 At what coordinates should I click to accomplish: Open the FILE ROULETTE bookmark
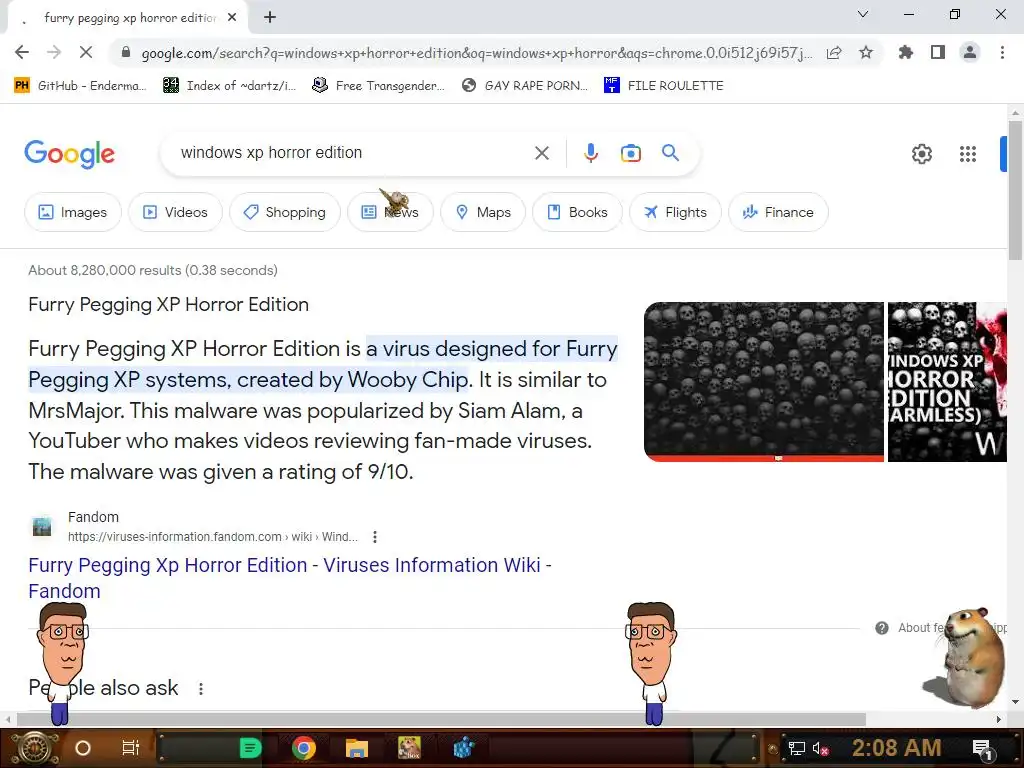[x=664, y=86]
